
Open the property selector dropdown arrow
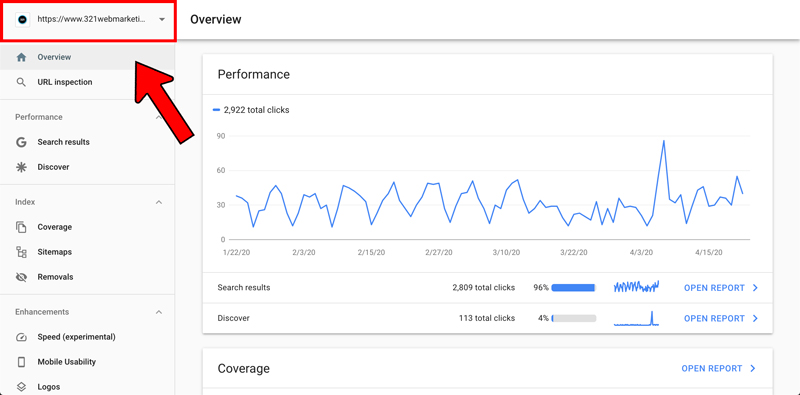click(x=162, y=19)
